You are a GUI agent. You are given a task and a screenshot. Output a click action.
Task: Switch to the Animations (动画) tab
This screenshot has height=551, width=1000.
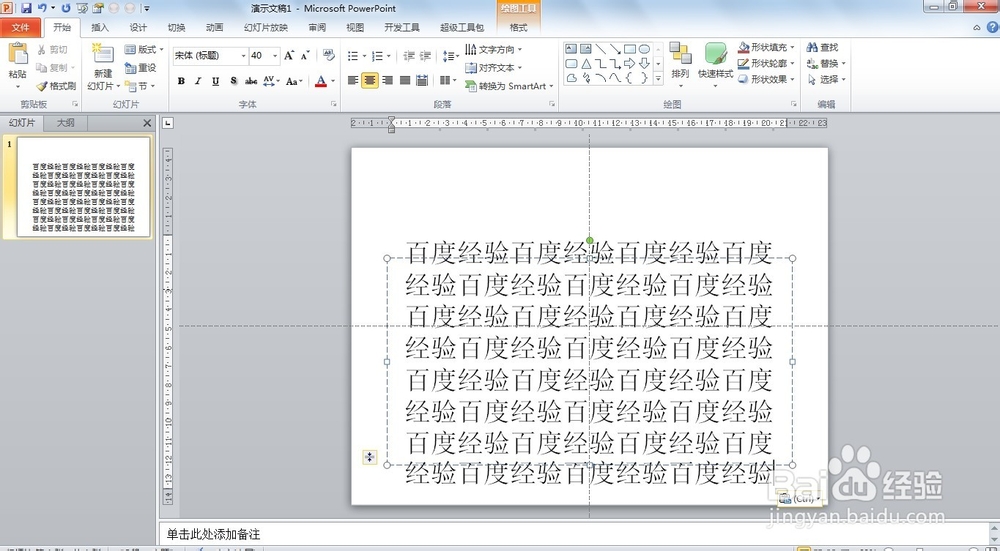pos(215,27)
